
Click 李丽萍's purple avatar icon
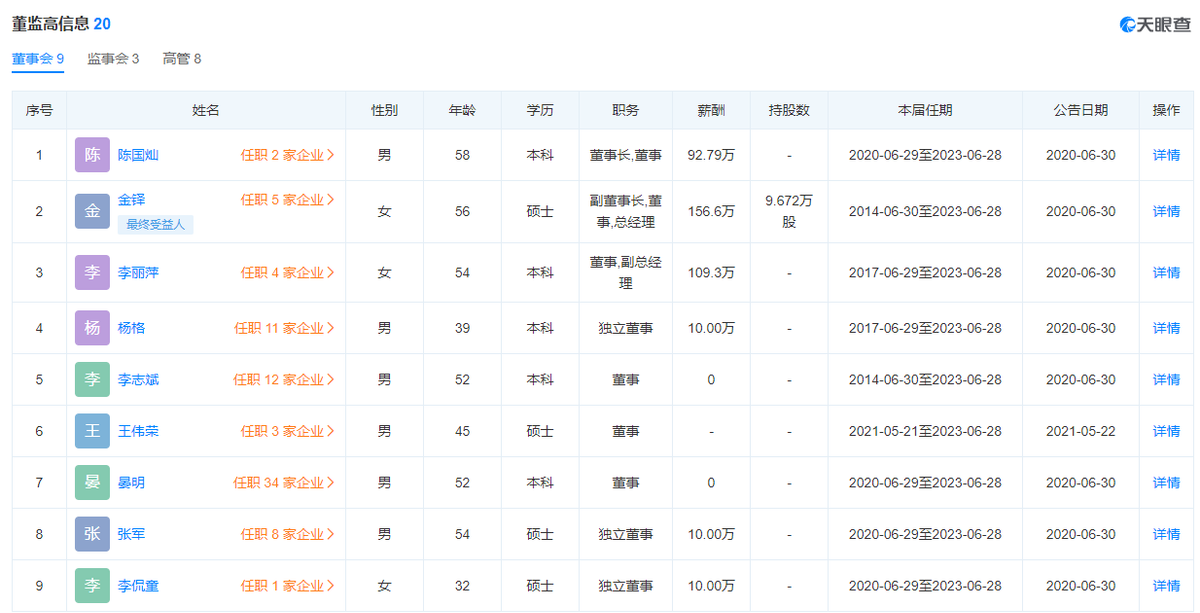(91, 272)
